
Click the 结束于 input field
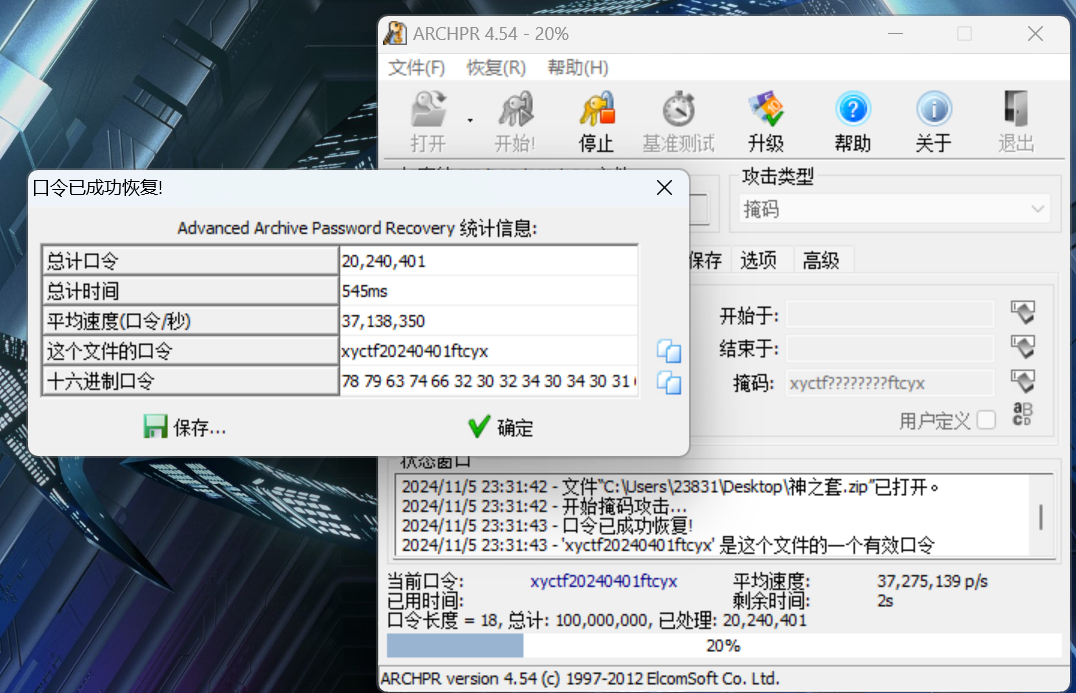click(x=890, y=348)
